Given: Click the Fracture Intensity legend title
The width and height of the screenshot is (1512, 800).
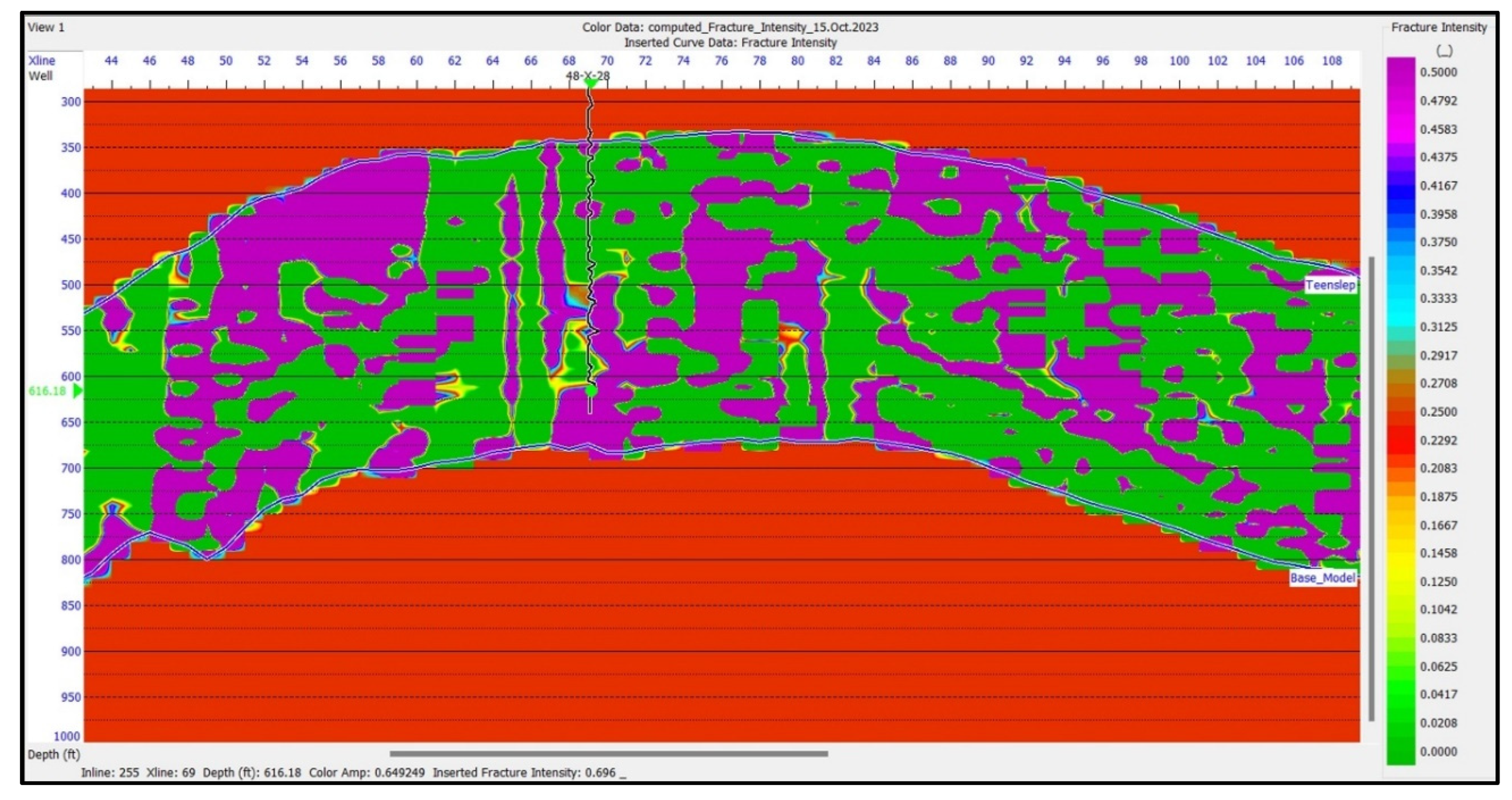Looking at the screenshot, I should 1439,27.
